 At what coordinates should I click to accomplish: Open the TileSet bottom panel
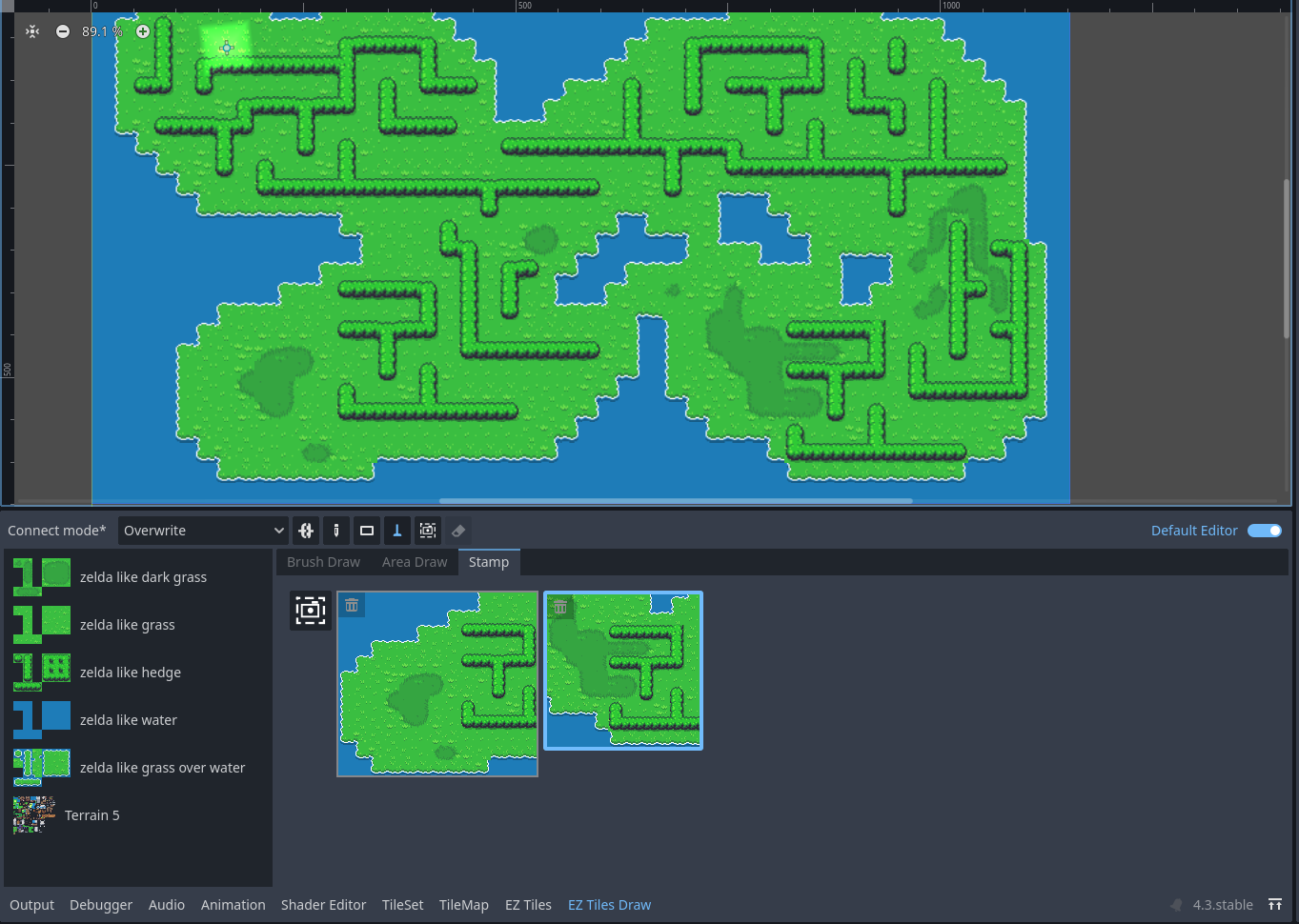[x=403, y=905]
